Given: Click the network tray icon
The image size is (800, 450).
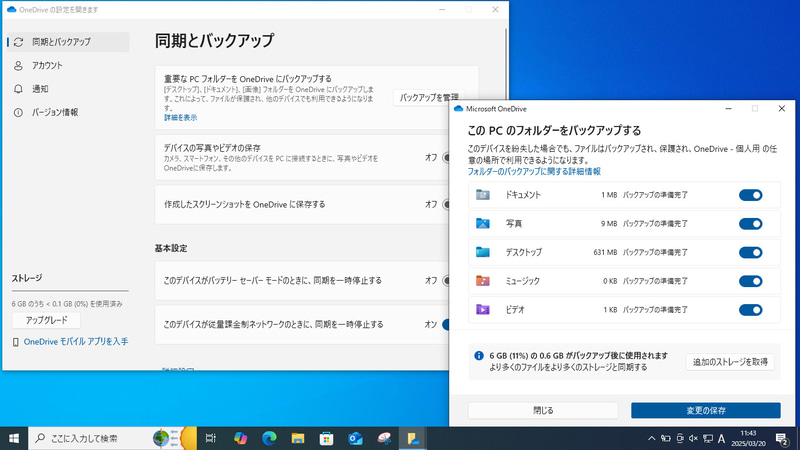Looking at the screenshot, I should tap(708, 438).
